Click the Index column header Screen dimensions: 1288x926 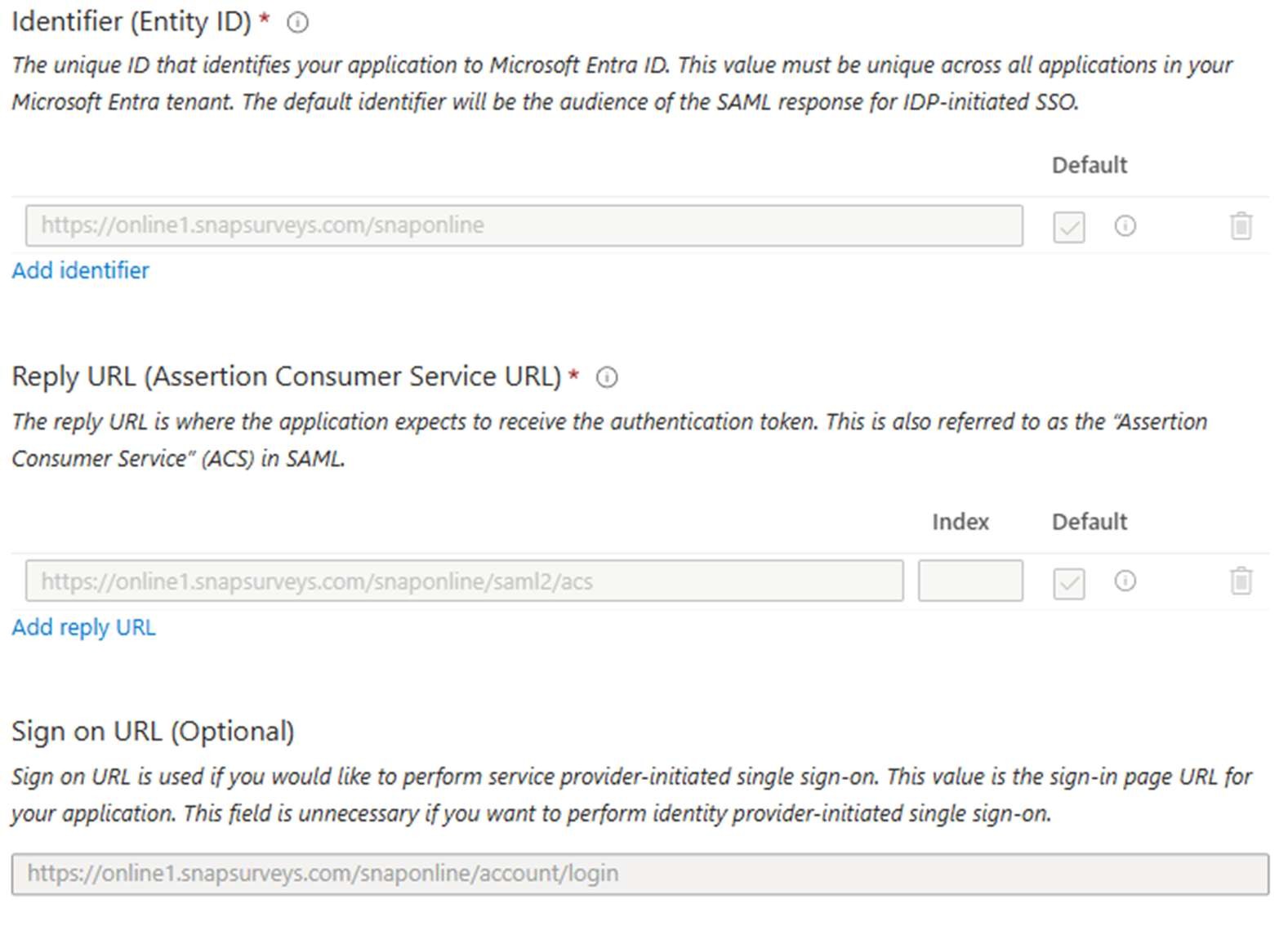[960, 522]
